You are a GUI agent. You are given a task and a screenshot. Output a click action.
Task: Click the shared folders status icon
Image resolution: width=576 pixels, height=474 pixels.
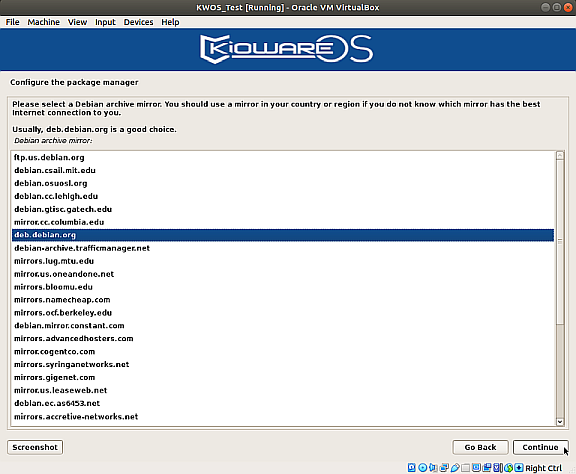point(465,468)
